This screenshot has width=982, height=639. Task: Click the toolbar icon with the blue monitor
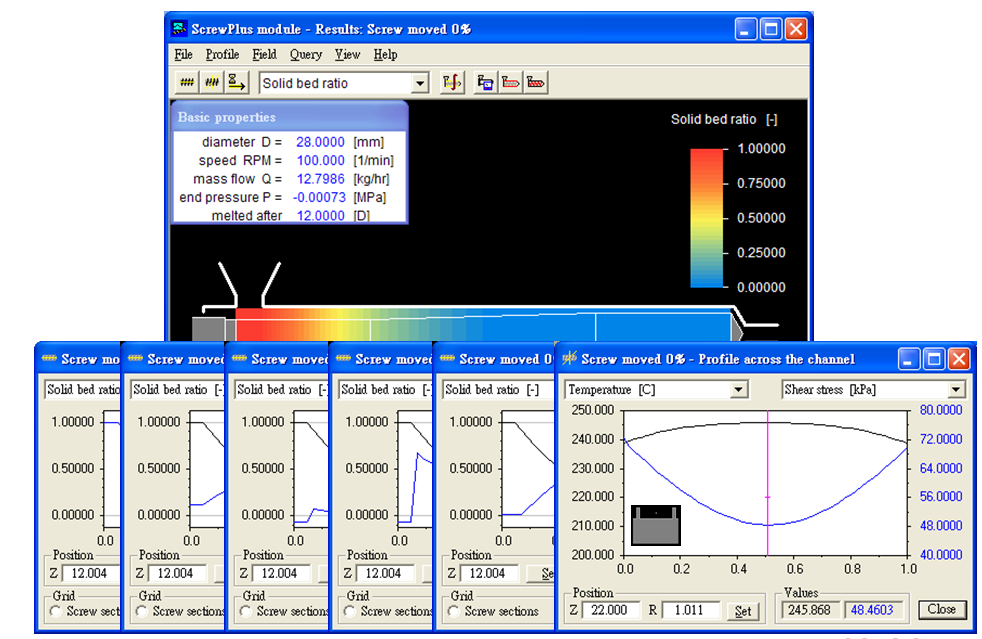click(x=485, y=83)
